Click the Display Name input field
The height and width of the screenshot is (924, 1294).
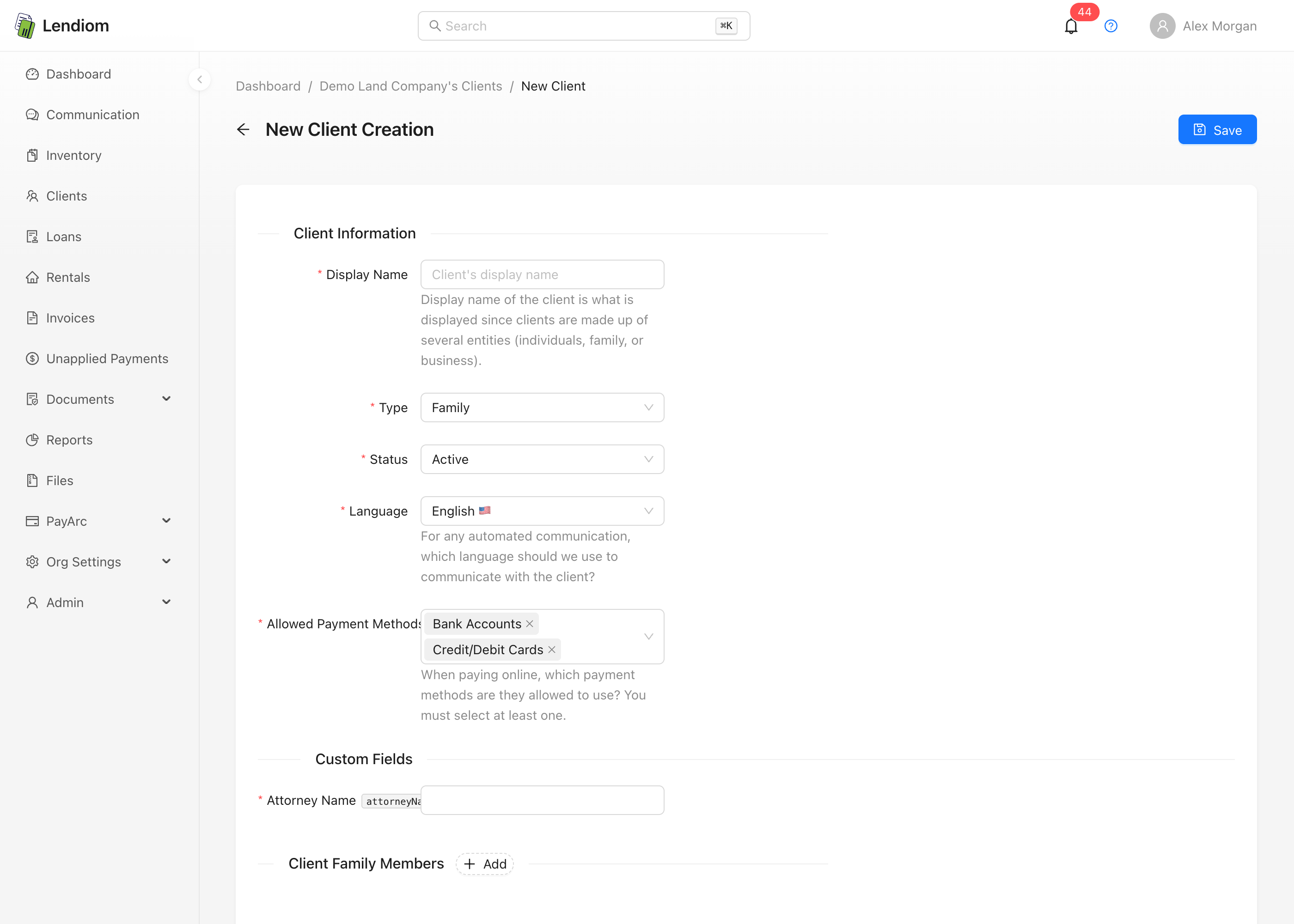tap(542, 275)
